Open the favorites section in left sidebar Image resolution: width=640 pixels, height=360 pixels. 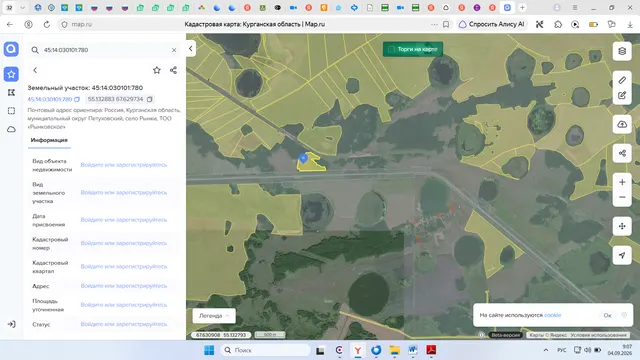[11, 74]
